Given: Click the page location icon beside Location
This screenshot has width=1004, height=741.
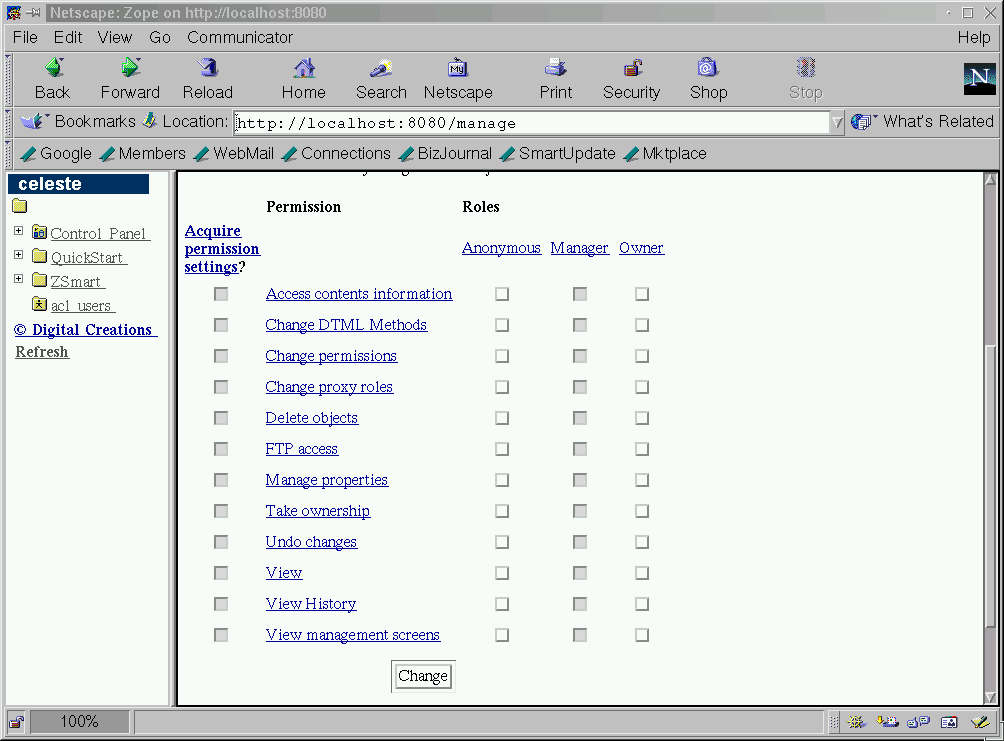Looking at the screenshot, I should pos(150,120).
